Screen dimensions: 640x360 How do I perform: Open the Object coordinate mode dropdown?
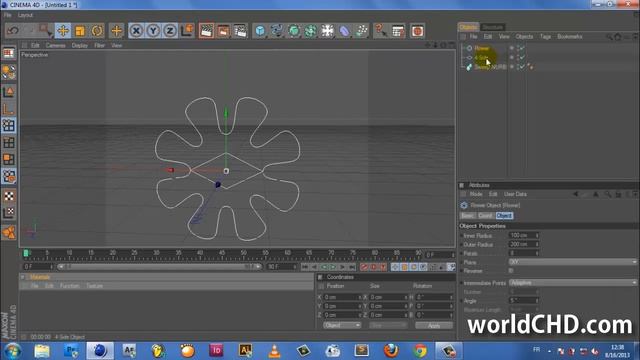pos(342,325)
